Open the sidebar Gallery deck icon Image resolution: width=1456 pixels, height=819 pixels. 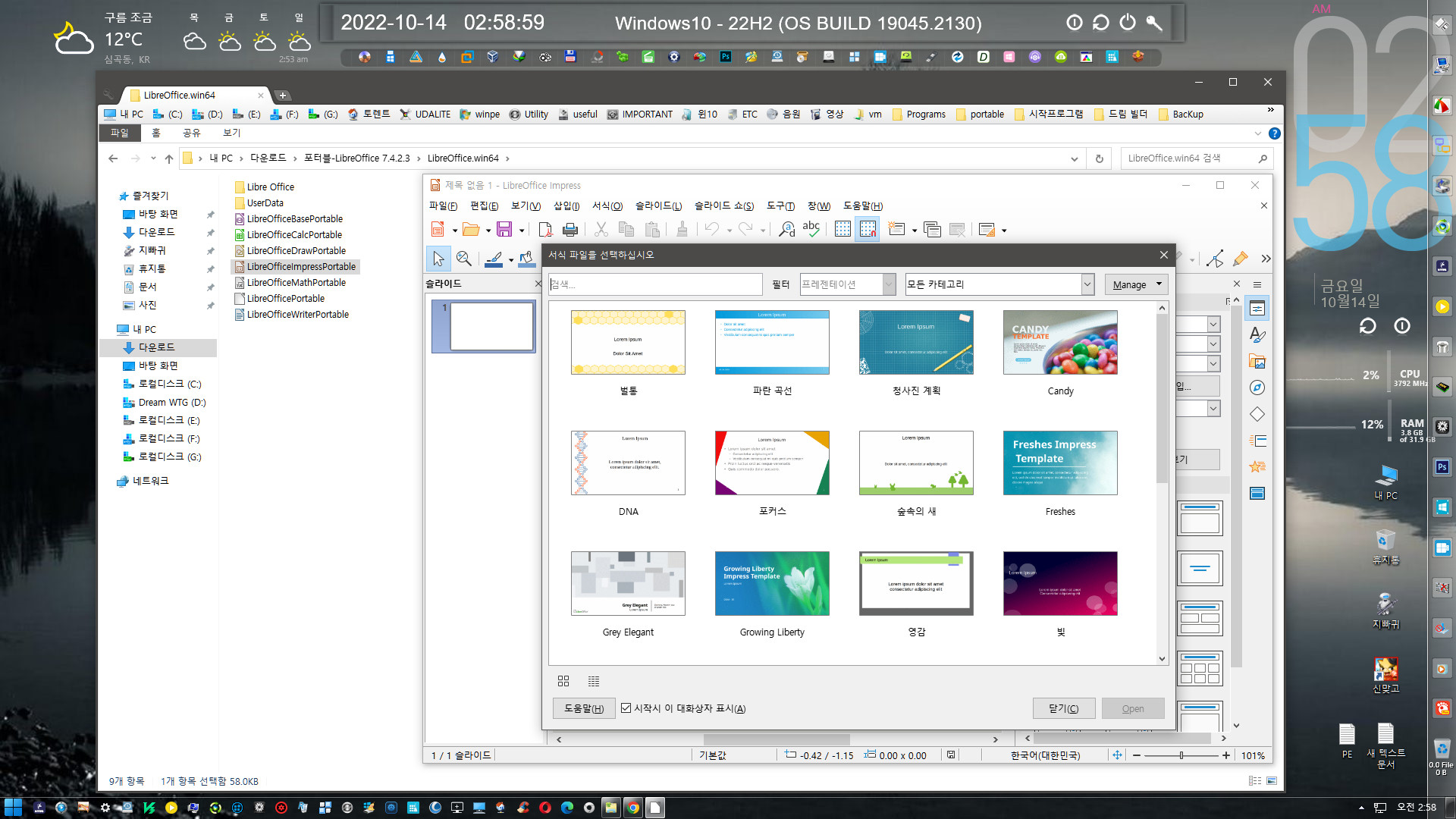coord(1257,361)
